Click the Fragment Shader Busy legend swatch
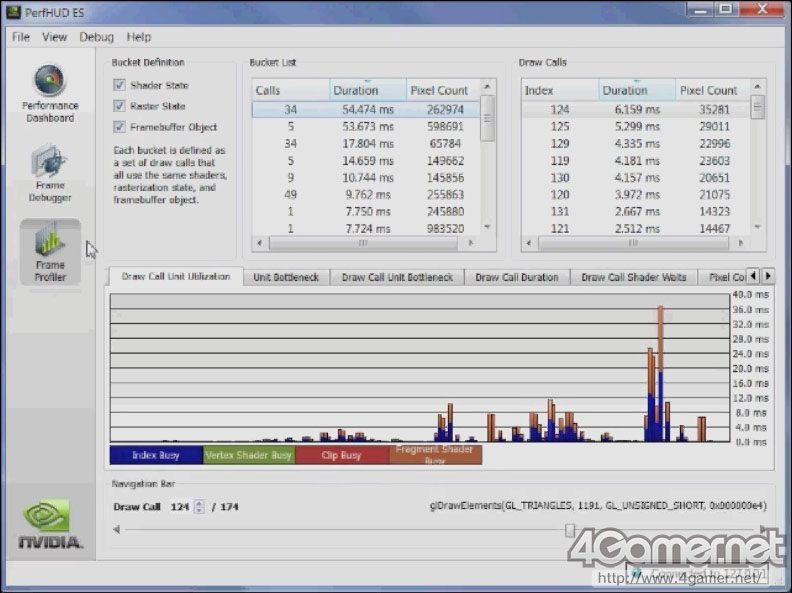 (x=435, y=455)
